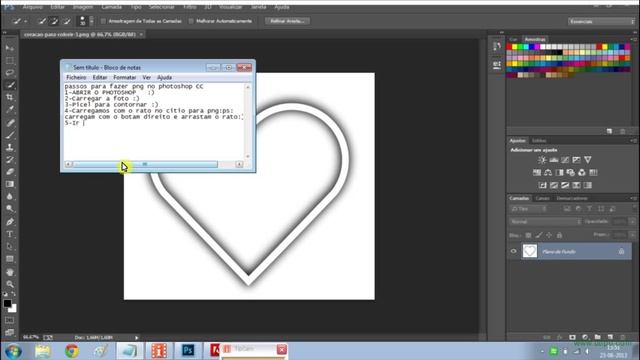Select the Hand tool
Image resolution: width=640 pixels, height=360 pixels.
click(x=10, y=272)
